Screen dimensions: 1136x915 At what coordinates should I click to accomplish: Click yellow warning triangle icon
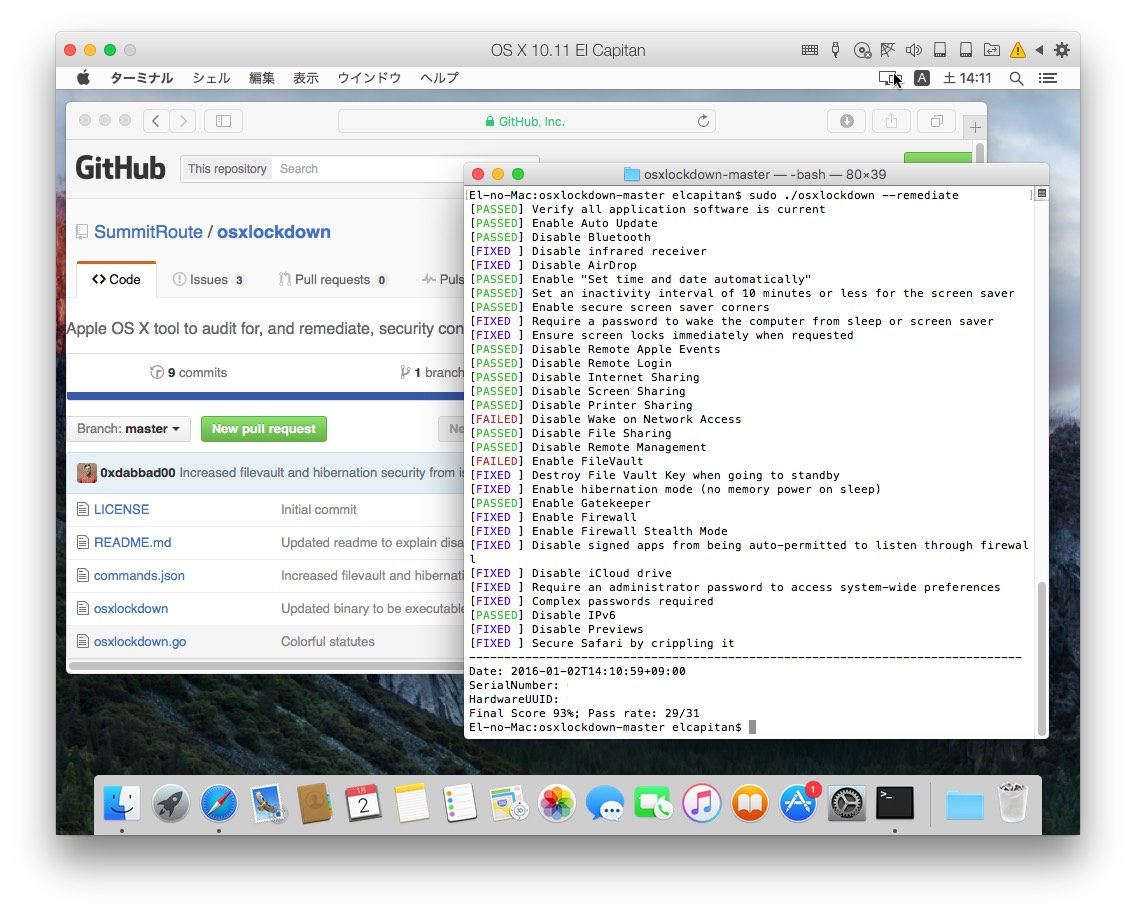tap(1018, 50)
